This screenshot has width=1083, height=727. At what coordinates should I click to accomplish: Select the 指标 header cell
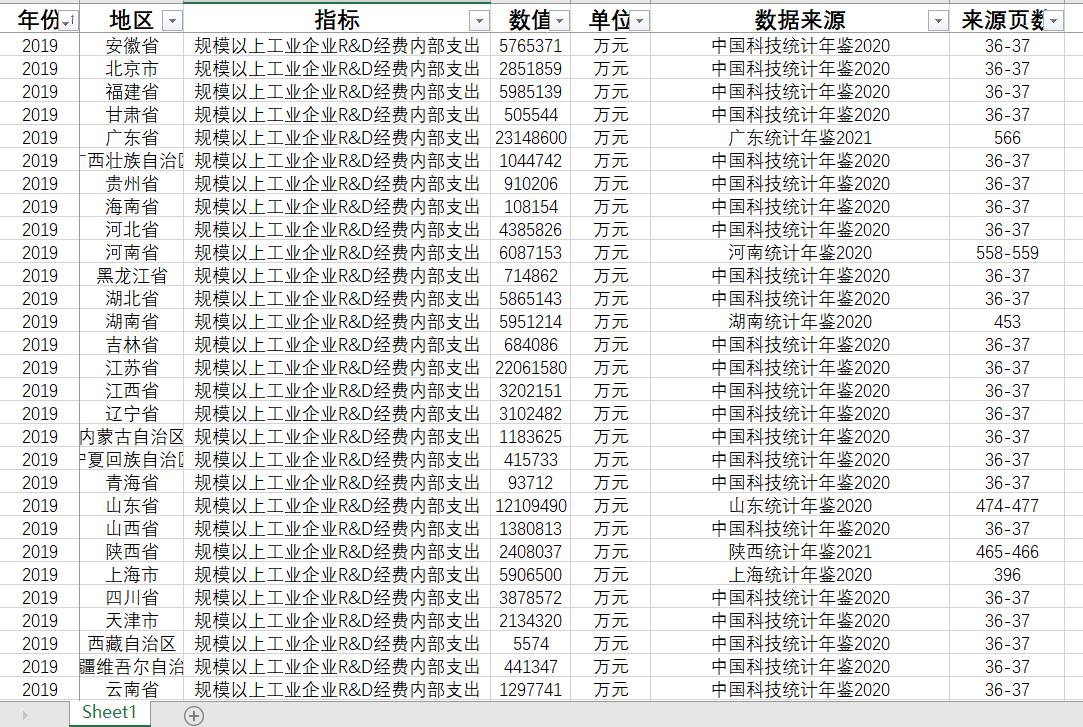337,20
